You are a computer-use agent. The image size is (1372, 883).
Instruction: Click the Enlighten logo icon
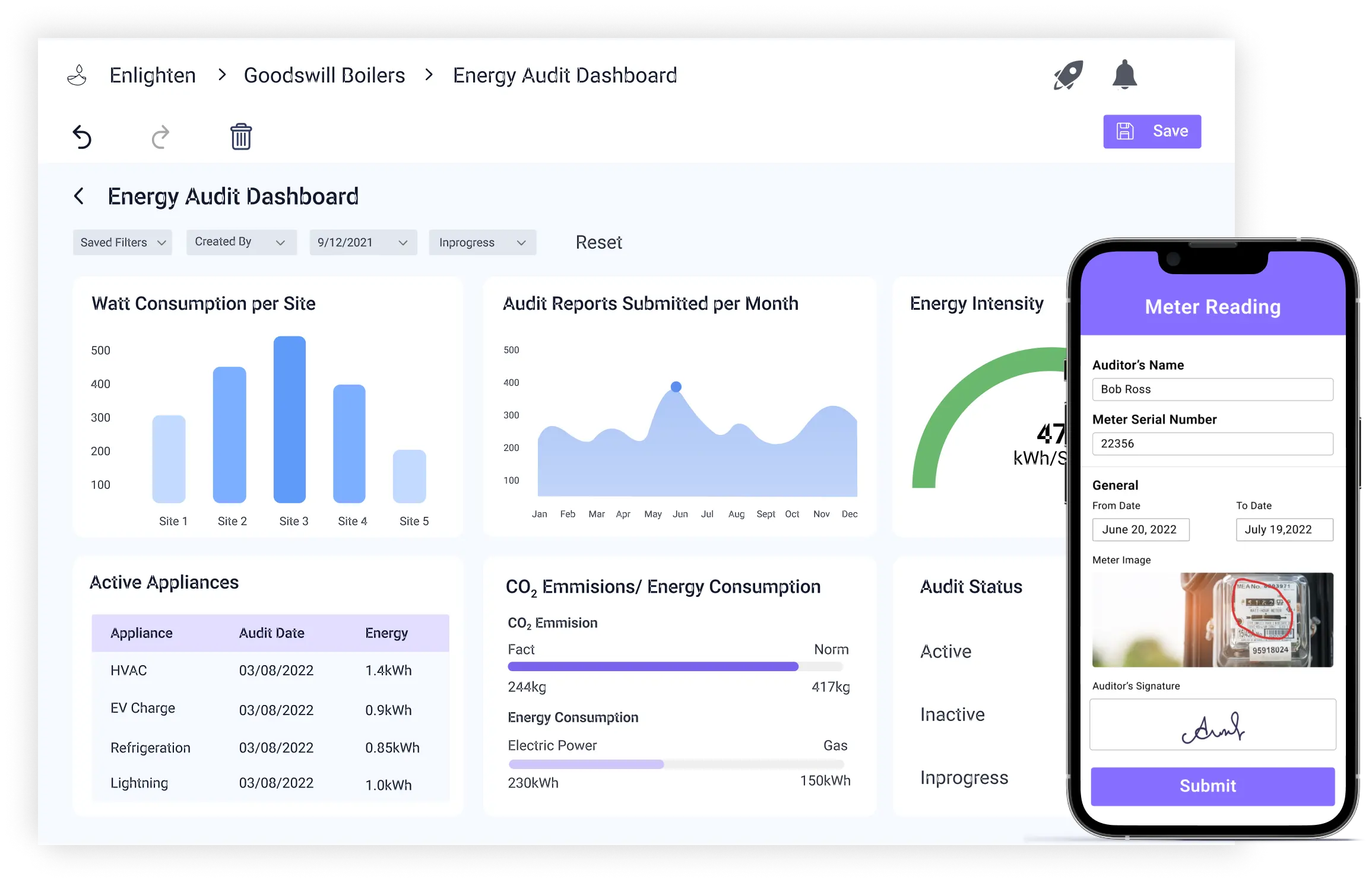pyautogui.click(x=77, y=75)
